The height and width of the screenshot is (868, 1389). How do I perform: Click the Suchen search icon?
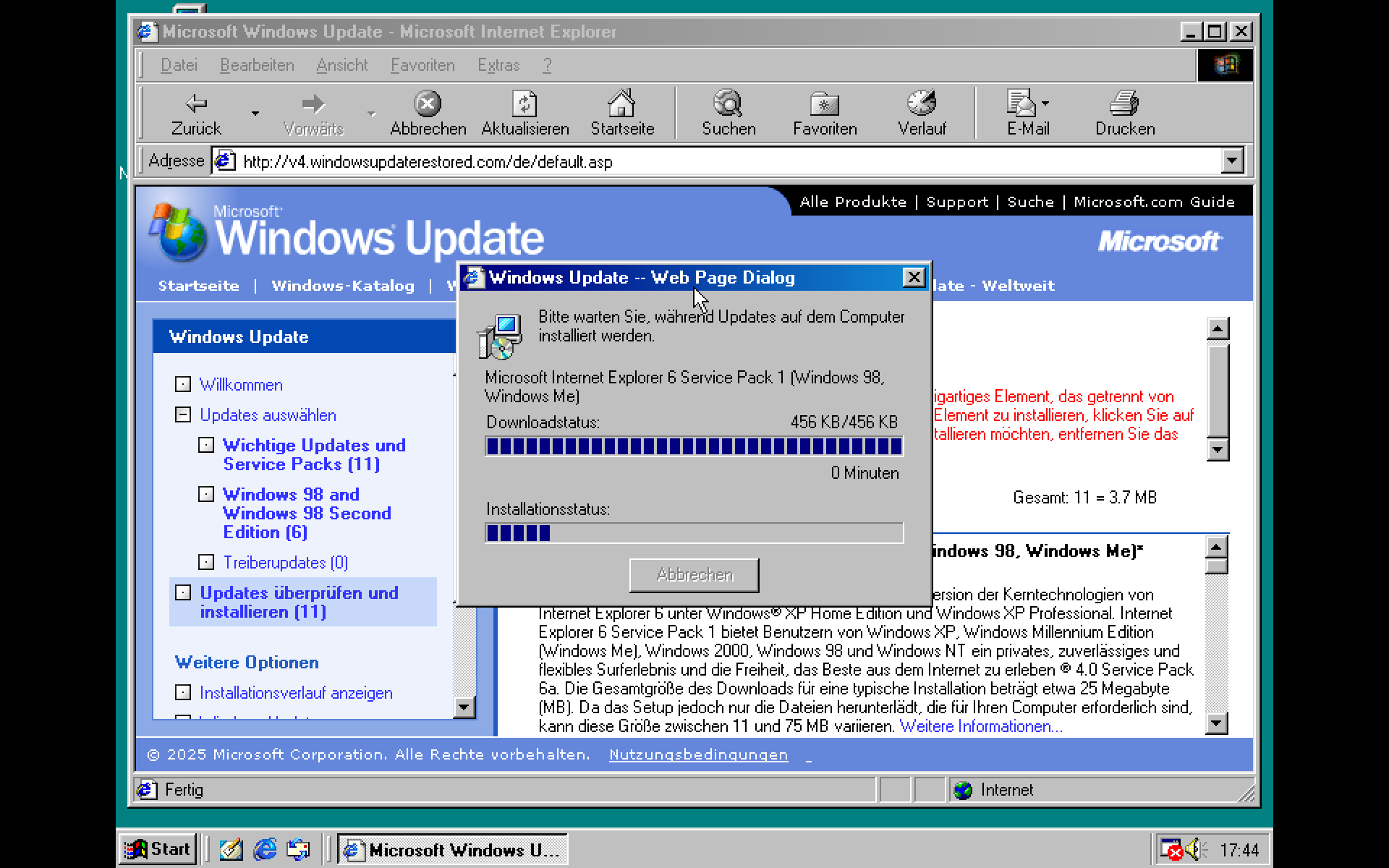[728, 104]
